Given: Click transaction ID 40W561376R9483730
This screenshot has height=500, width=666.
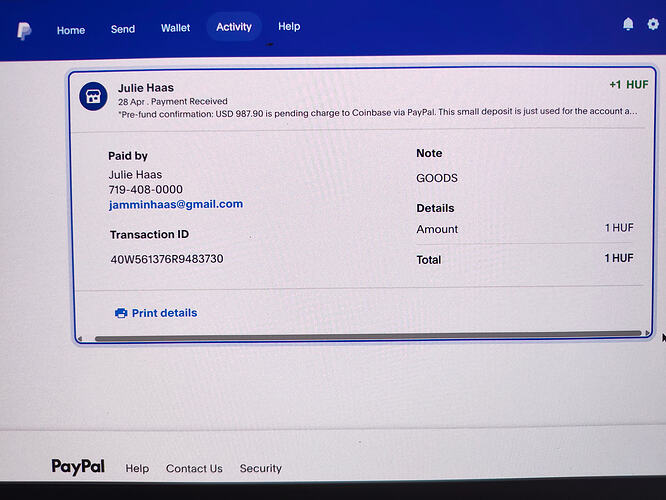Looking at the screenshot, I should coord(167,259).
